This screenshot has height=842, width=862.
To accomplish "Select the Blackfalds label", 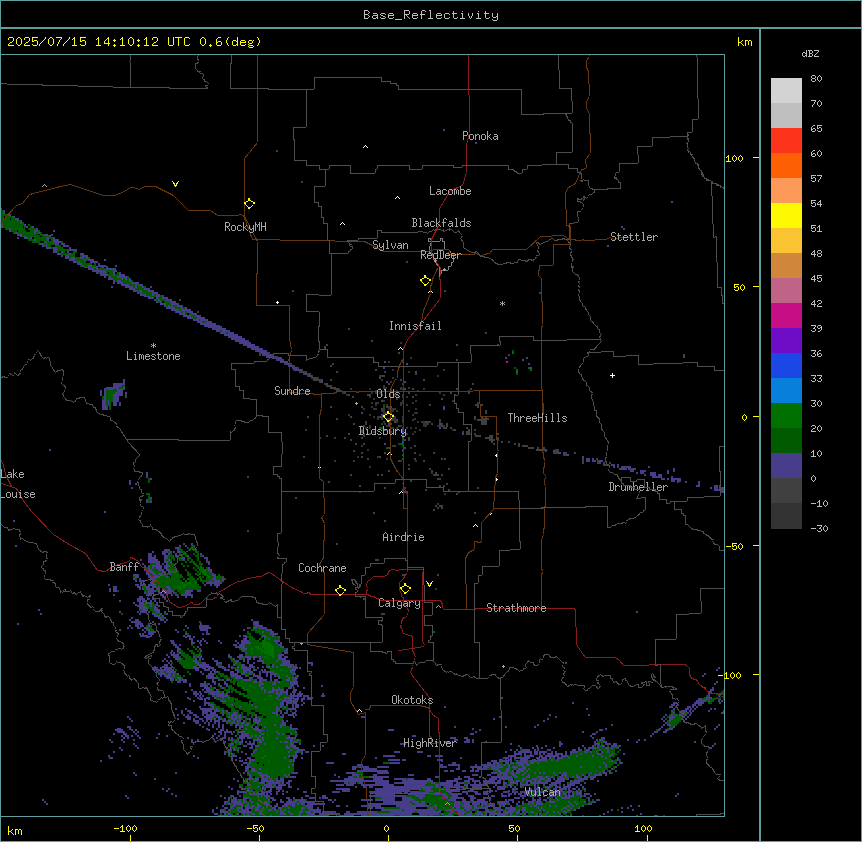I will pos(441,223).
